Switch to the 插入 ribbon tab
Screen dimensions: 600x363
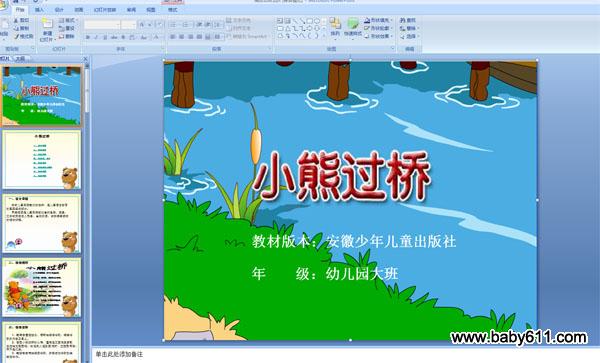(x=39, y=10)
